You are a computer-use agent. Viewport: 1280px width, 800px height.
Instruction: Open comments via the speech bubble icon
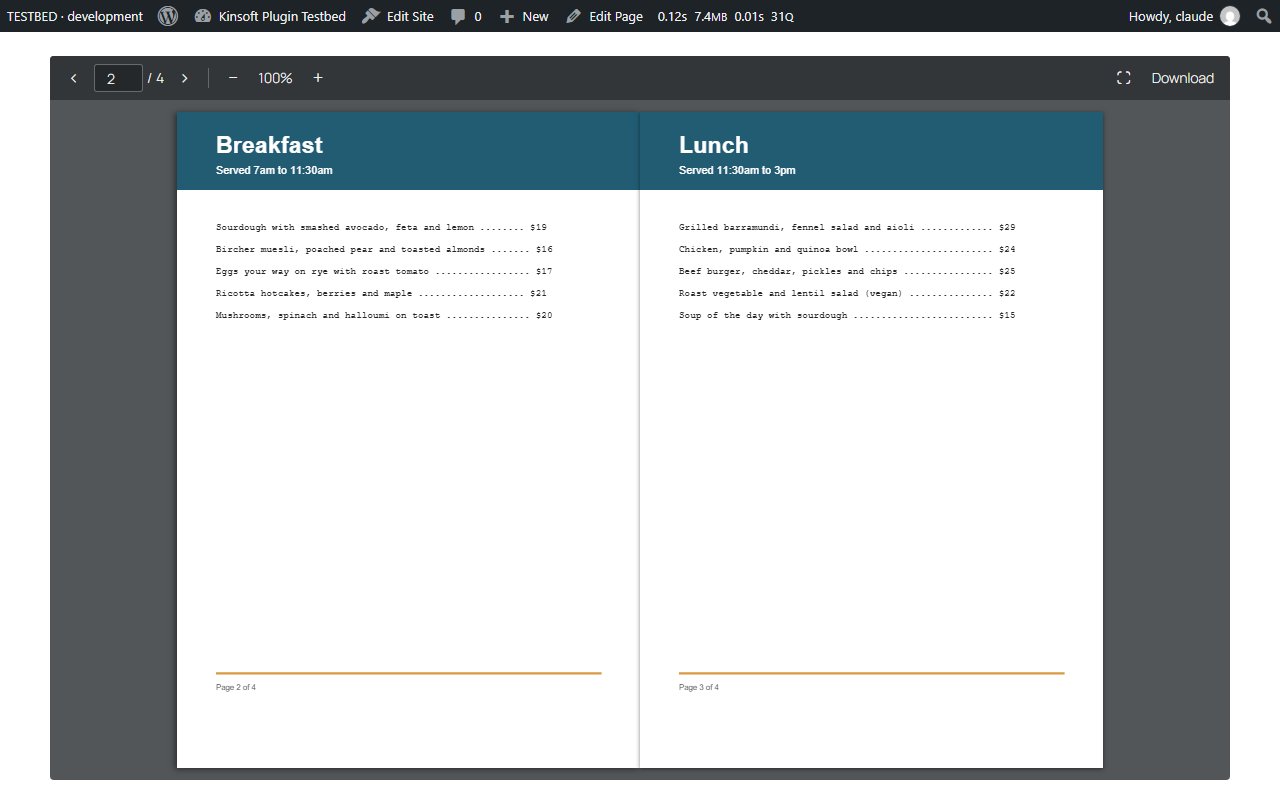click(x=458, y=17)
